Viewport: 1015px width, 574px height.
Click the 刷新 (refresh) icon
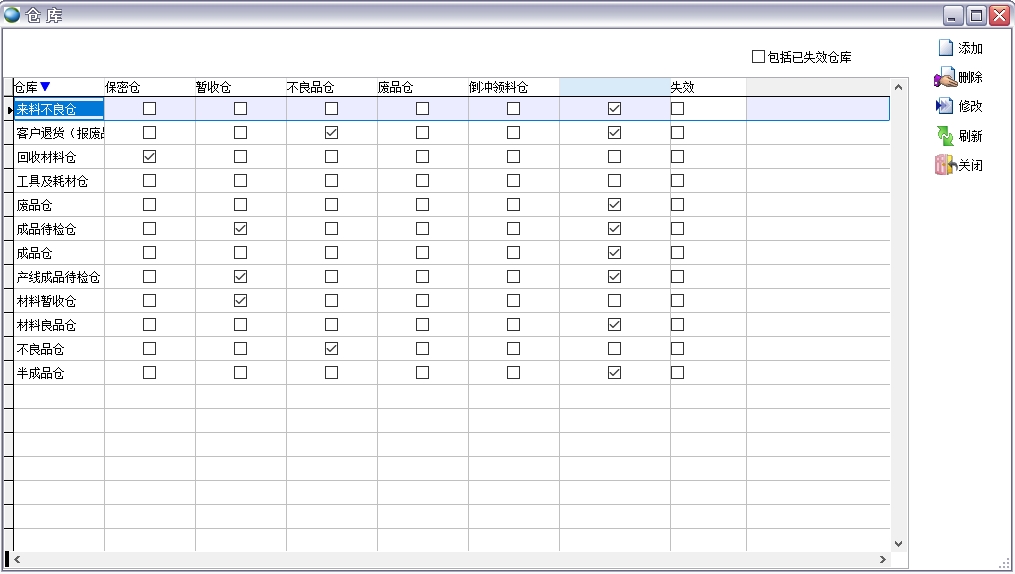click(945, 136)
